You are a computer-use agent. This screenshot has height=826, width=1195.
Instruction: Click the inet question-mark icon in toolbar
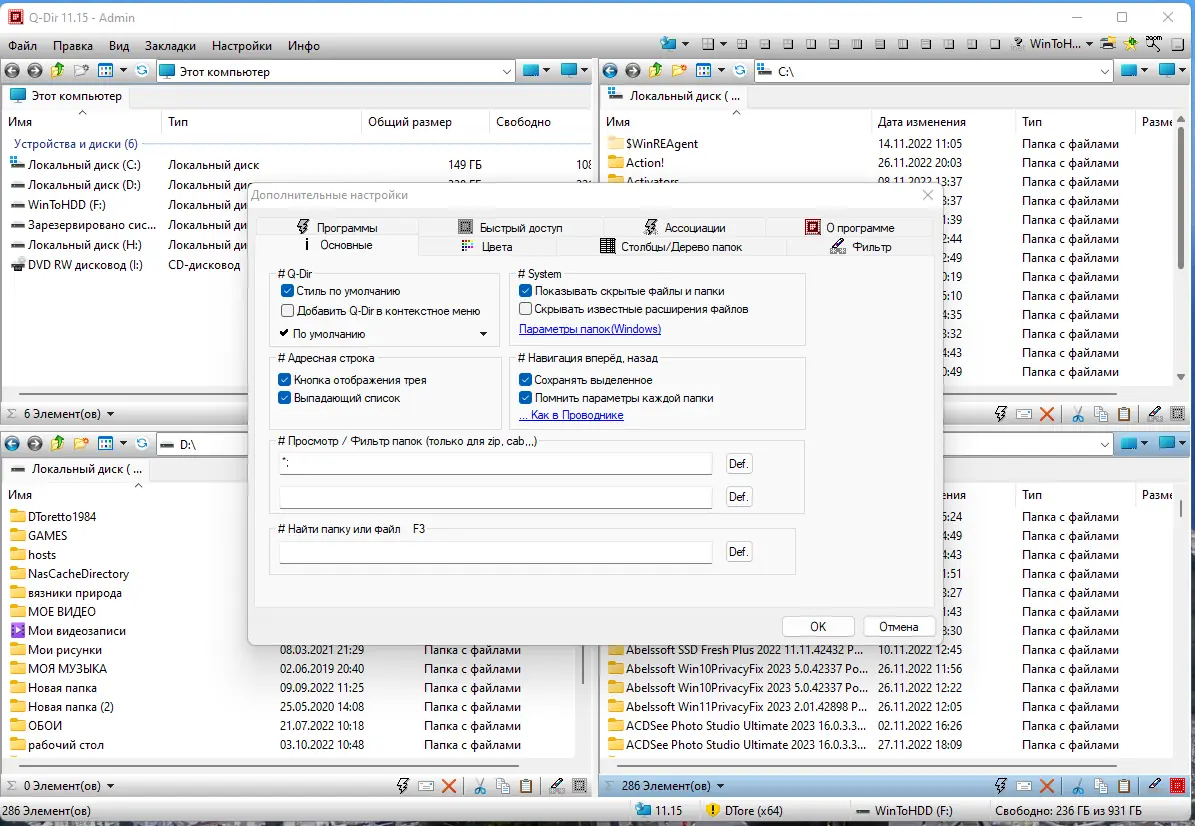click(x=1017, y=44)
